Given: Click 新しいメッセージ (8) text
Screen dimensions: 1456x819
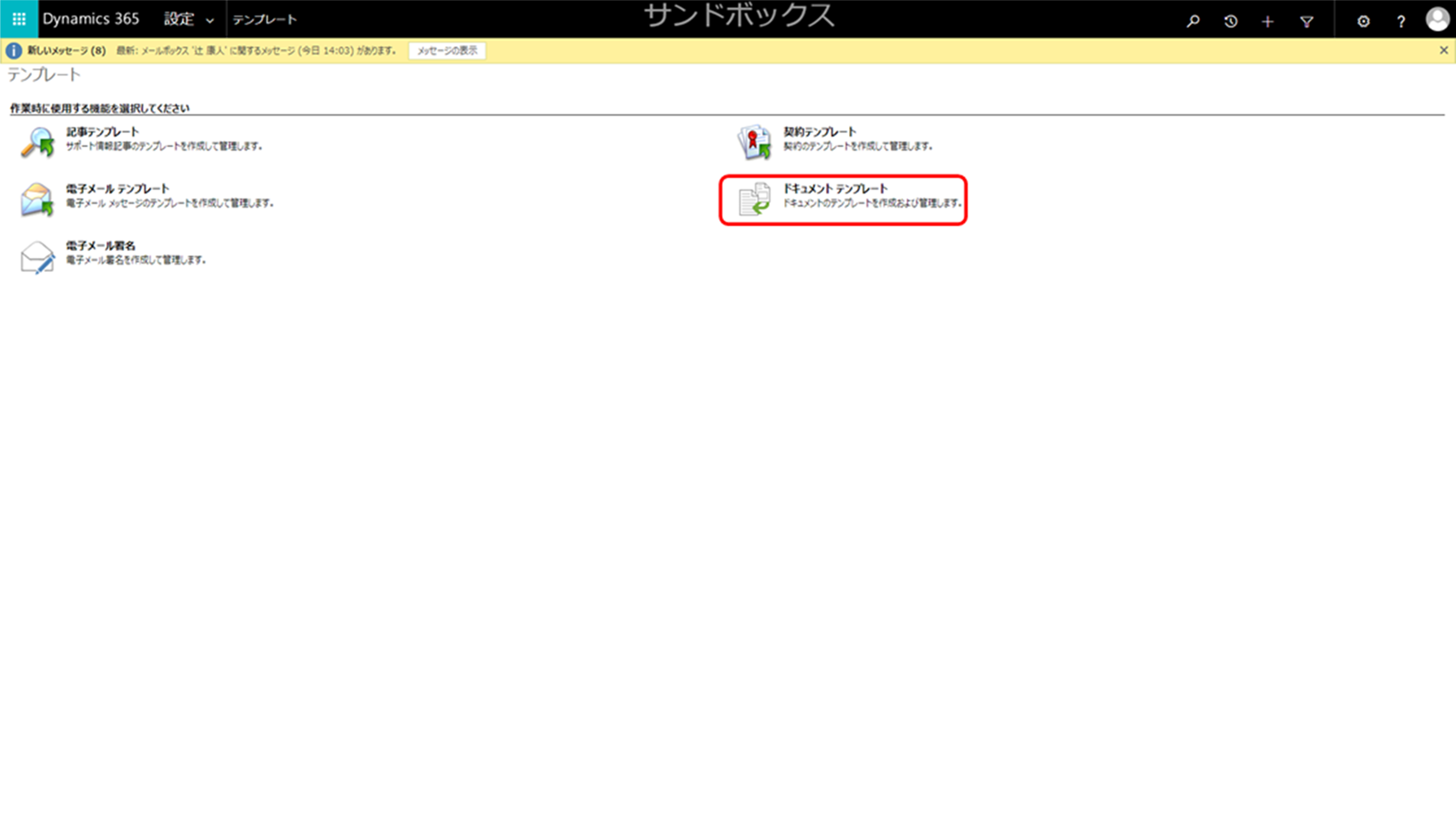Looking at the screenshot, I should [x=67, y=51].
